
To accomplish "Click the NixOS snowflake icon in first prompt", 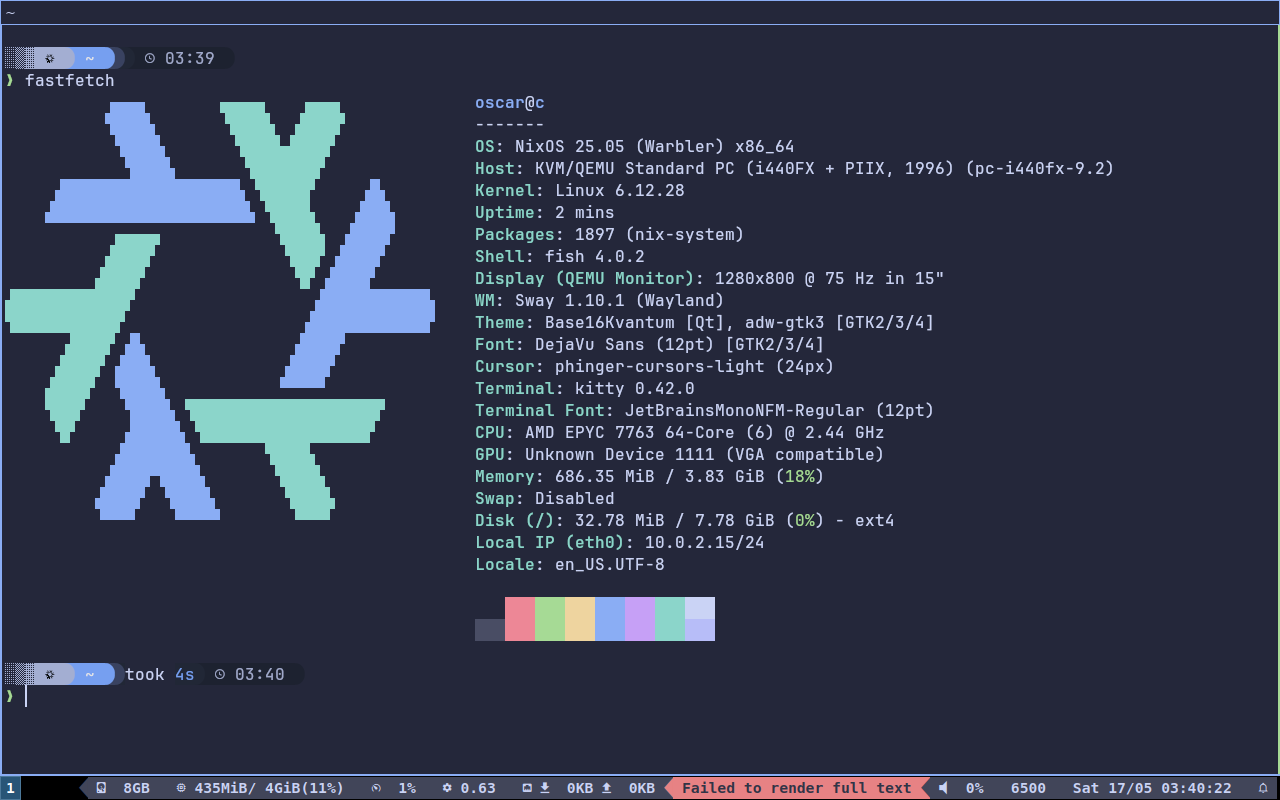I will tap(50, 58).
